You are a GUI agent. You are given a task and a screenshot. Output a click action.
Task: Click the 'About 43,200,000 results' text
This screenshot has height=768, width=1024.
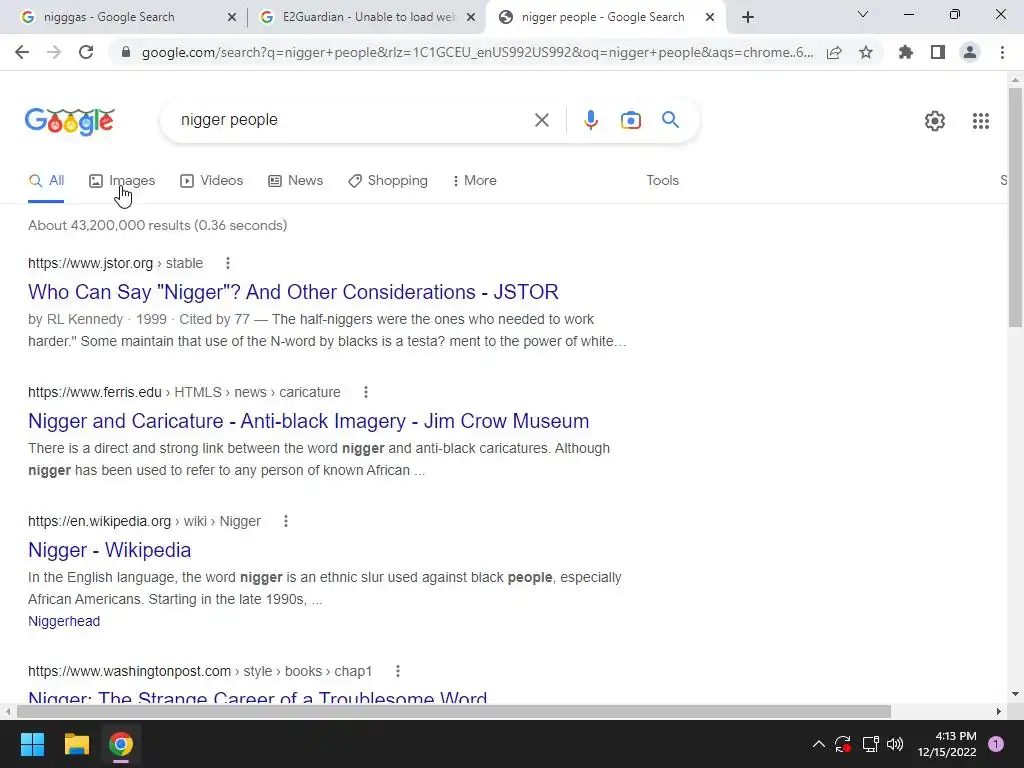[x=157, y=225]
